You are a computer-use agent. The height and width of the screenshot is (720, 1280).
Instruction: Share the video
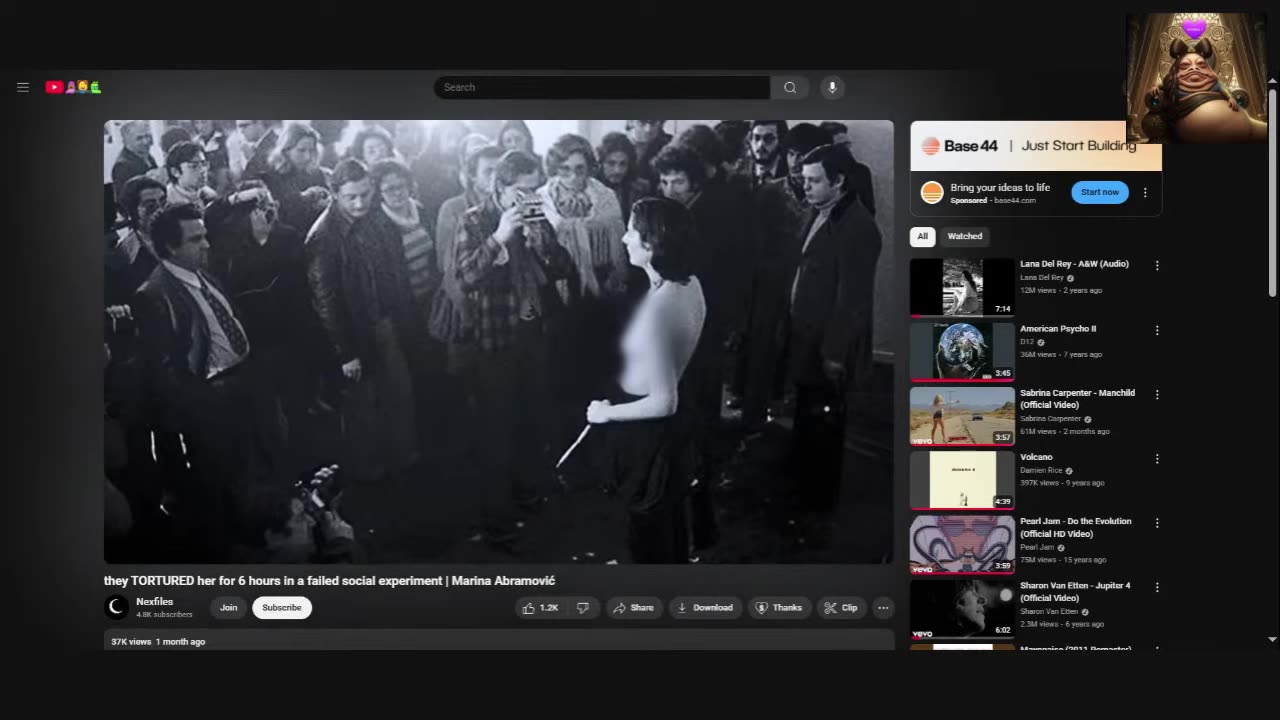point(633,608)
